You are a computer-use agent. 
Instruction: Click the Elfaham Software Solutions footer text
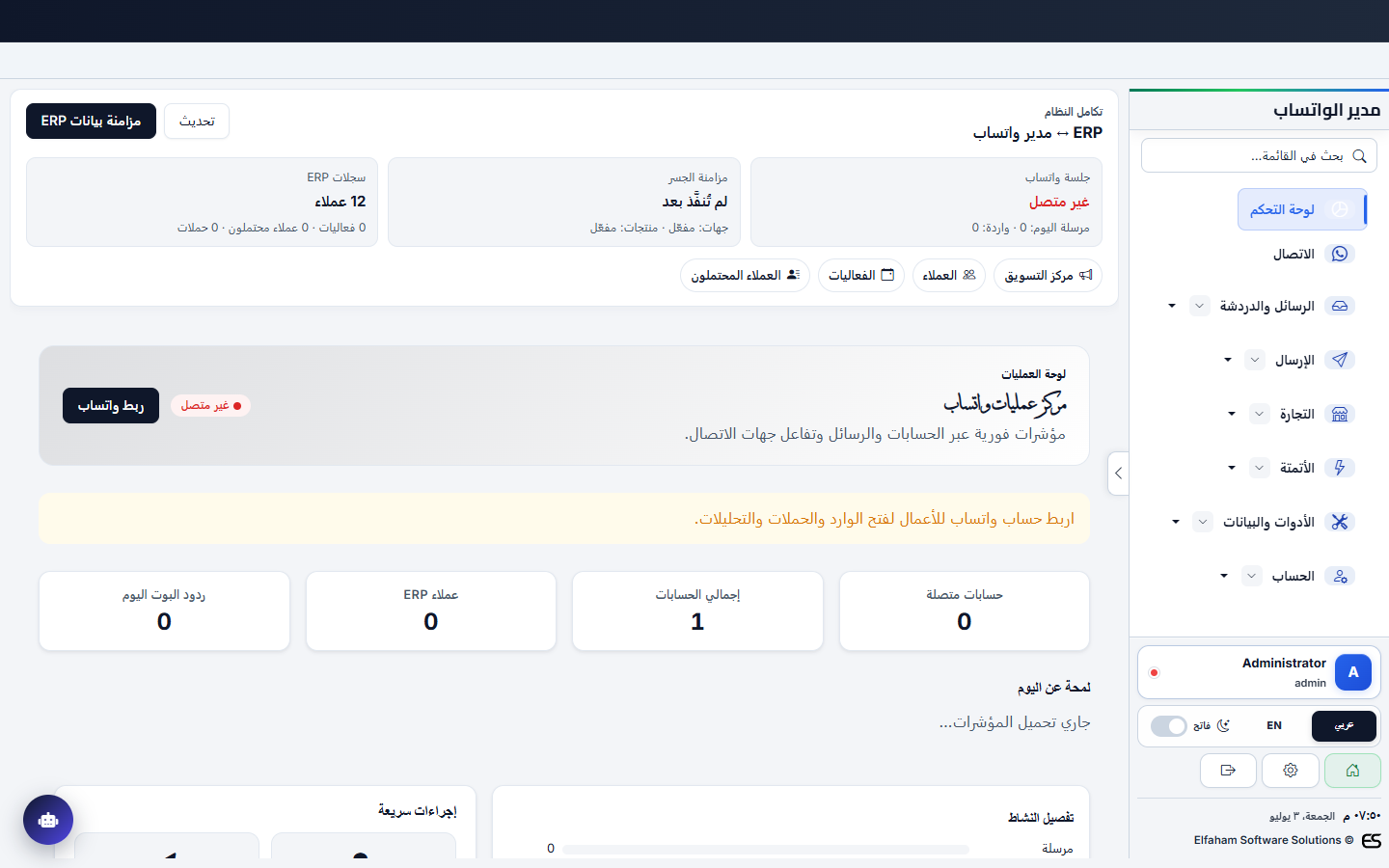1273,840
